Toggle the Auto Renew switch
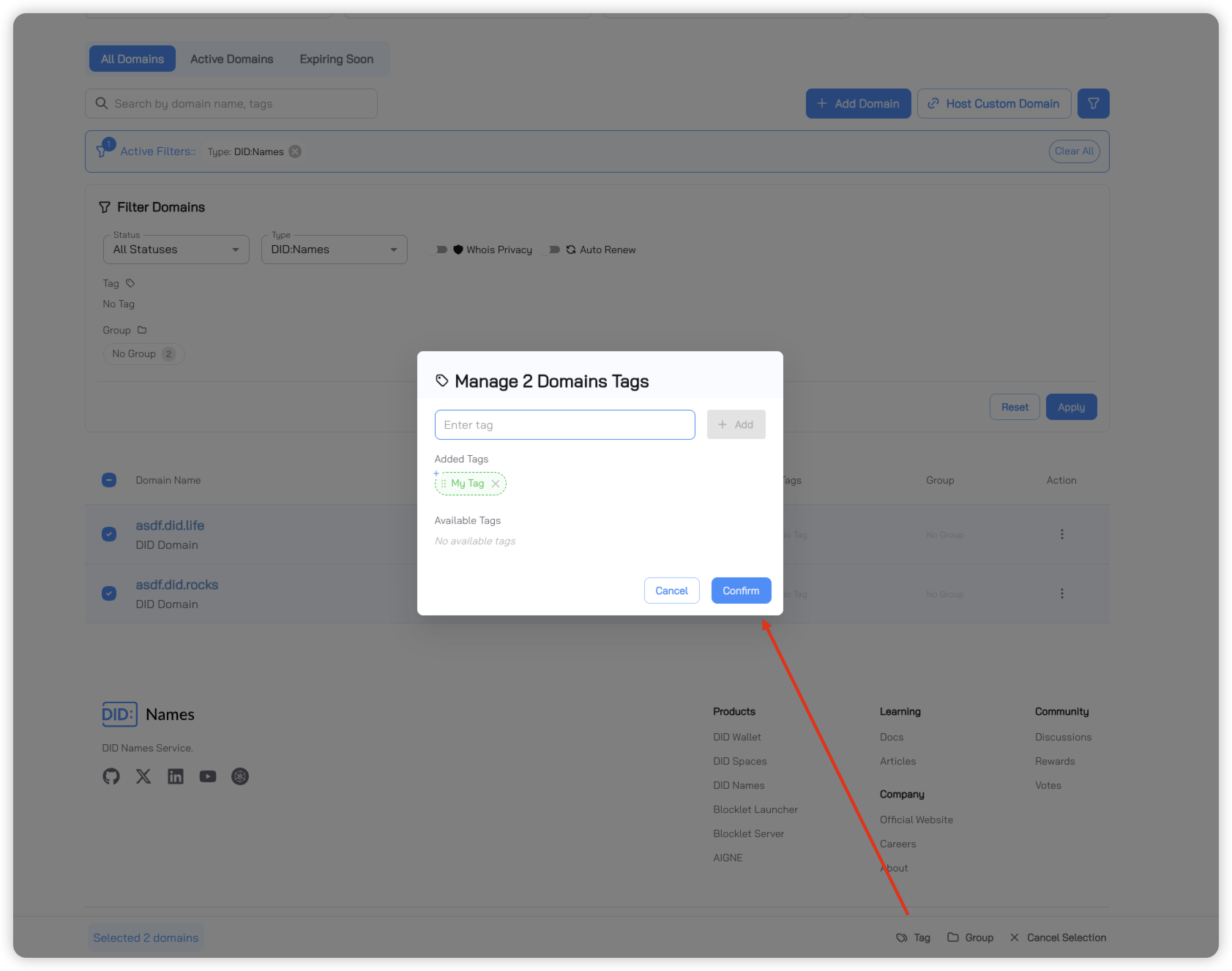Viewport: 1232px width, 971px height. click(x=553, y=250)
